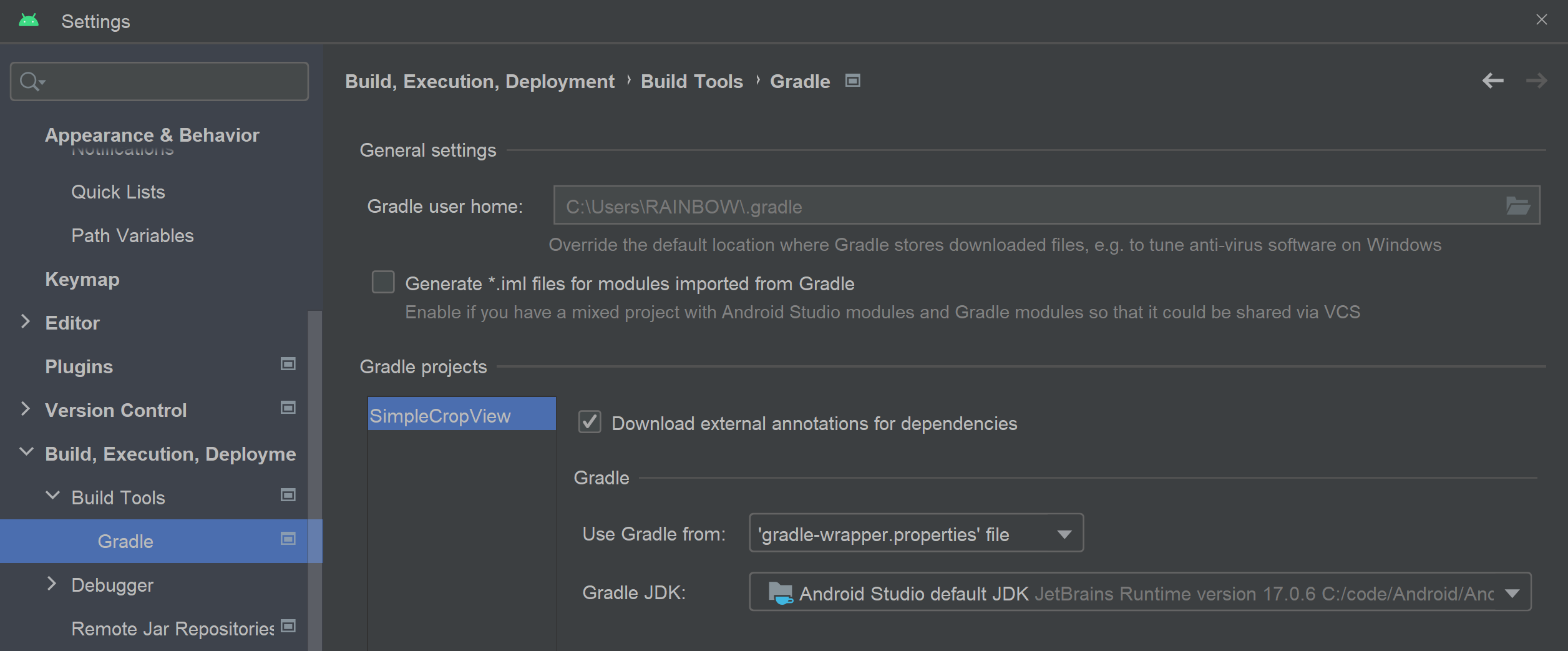
Task: Click the project icon next to Build Tools
Action: (288, 495)
